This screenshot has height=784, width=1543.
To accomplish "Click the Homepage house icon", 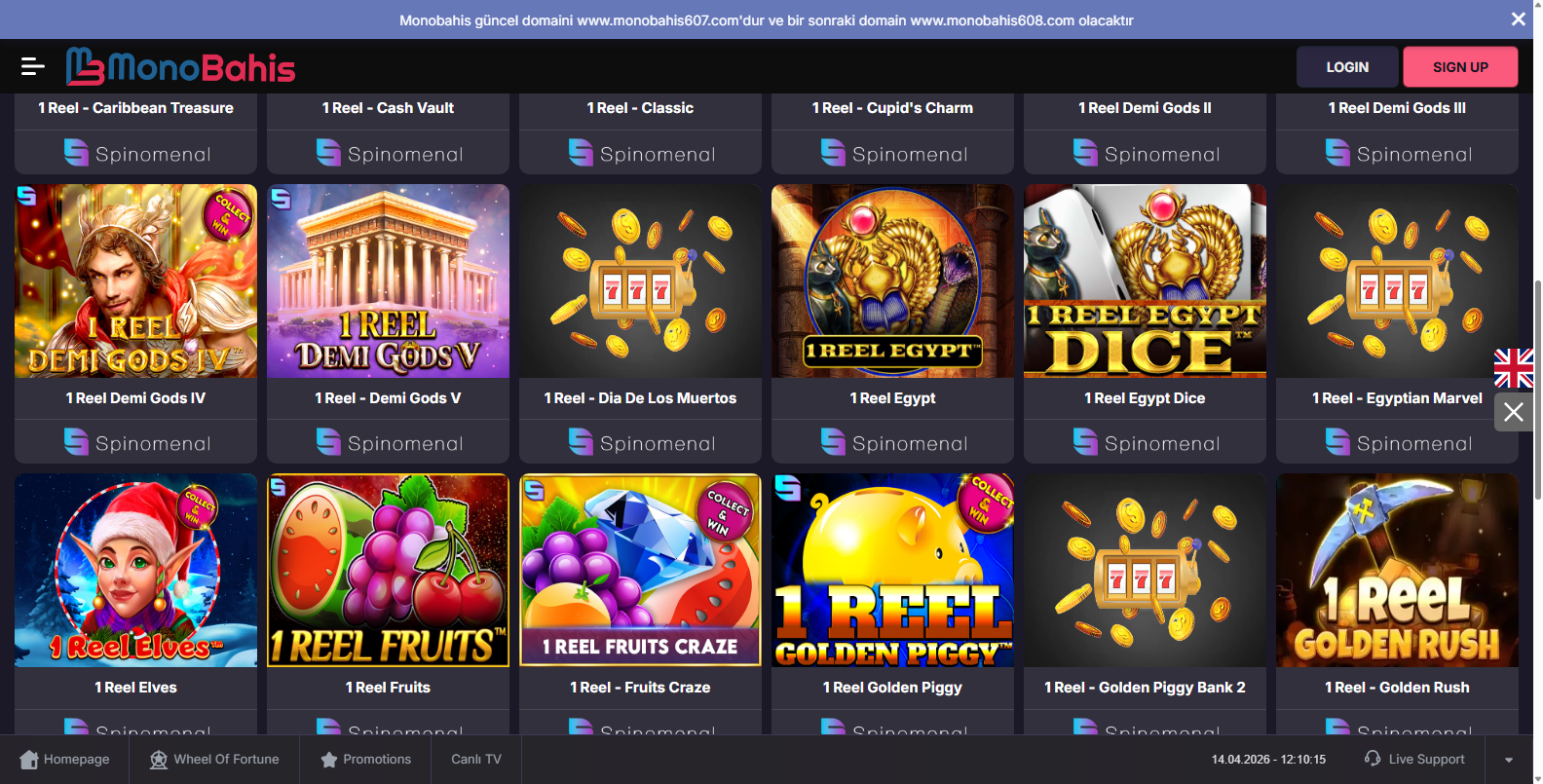I will [29, 760].
